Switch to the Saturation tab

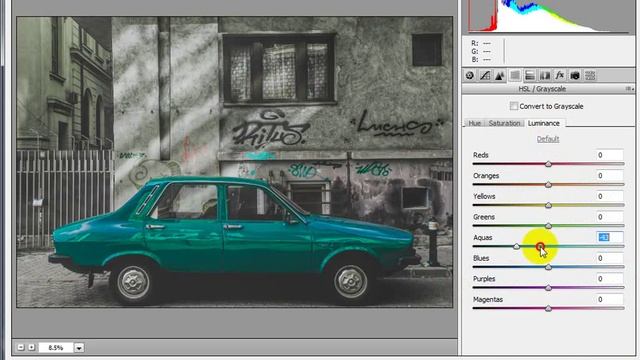tap(504, 123)
